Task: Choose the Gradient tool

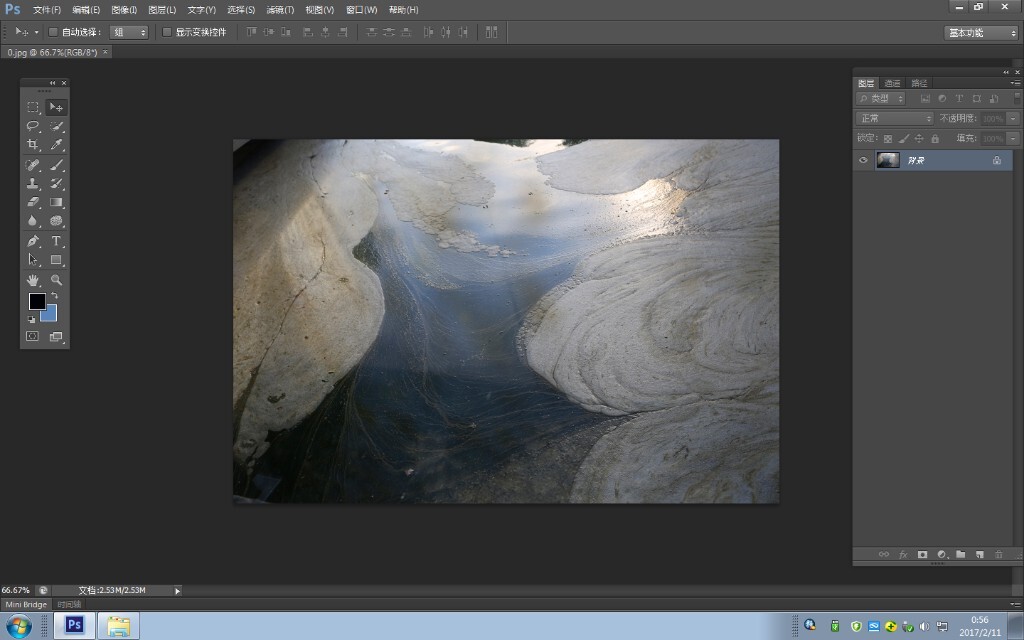Action: (57, 202)
